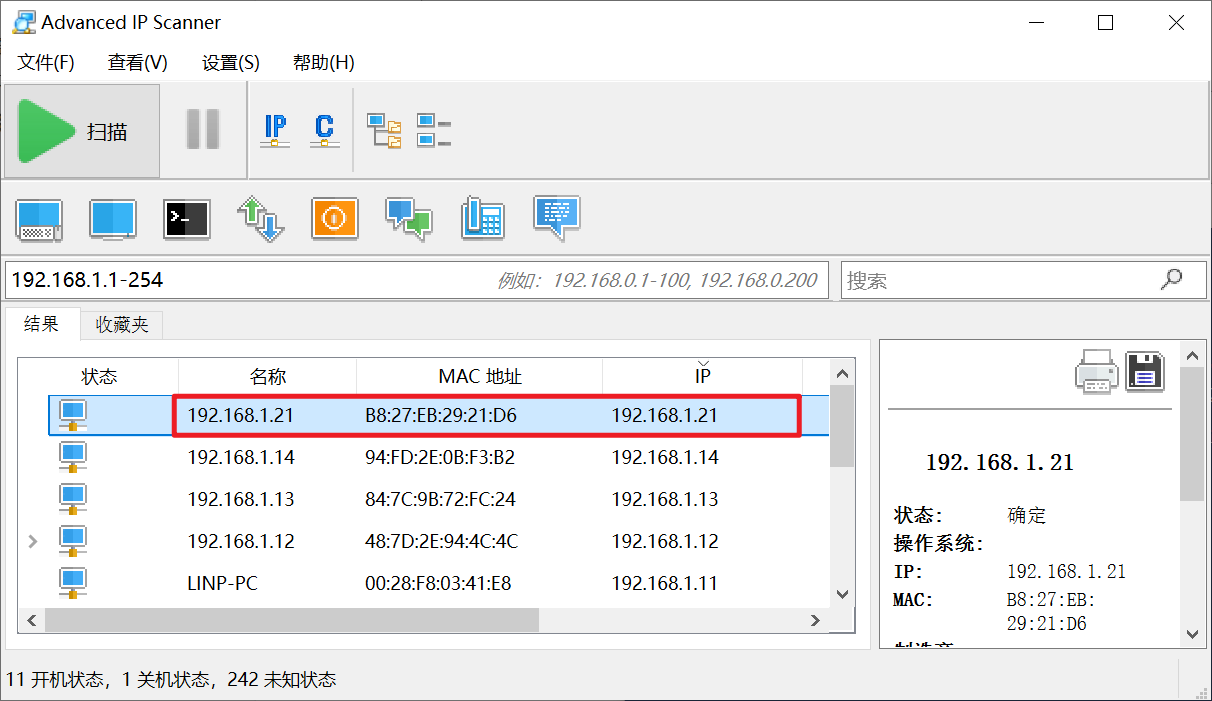Start scanning with the 扫描 button
This screenshot has width=1212, height=701.
pyautogui.click(x=82, y=131)
